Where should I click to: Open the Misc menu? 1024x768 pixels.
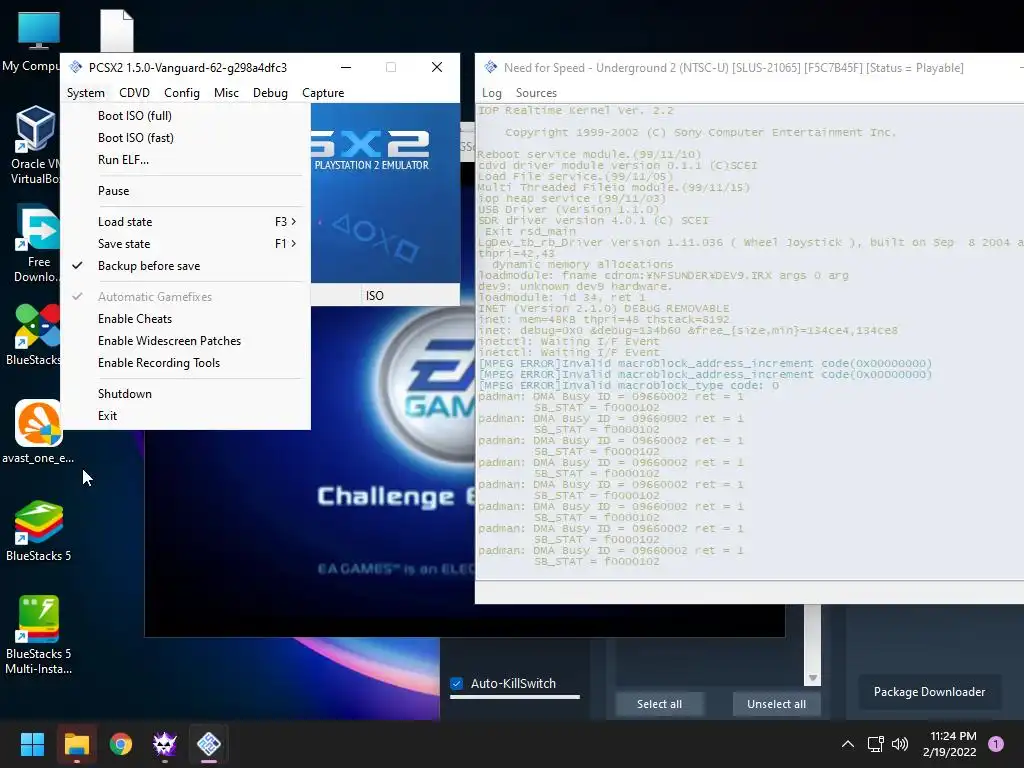point(226,93)
